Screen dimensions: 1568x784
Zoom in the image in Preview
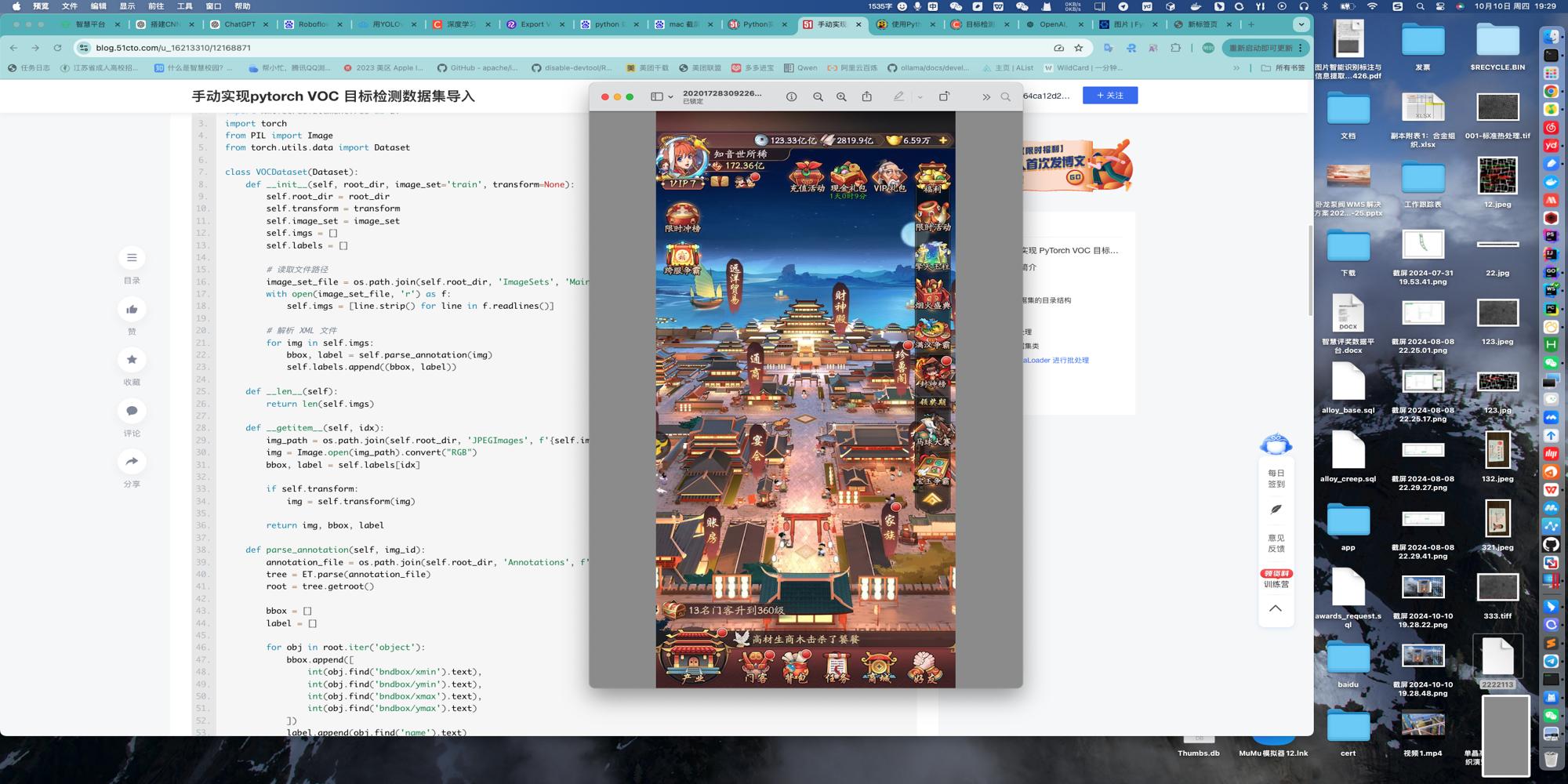click(x=841, y=96)
